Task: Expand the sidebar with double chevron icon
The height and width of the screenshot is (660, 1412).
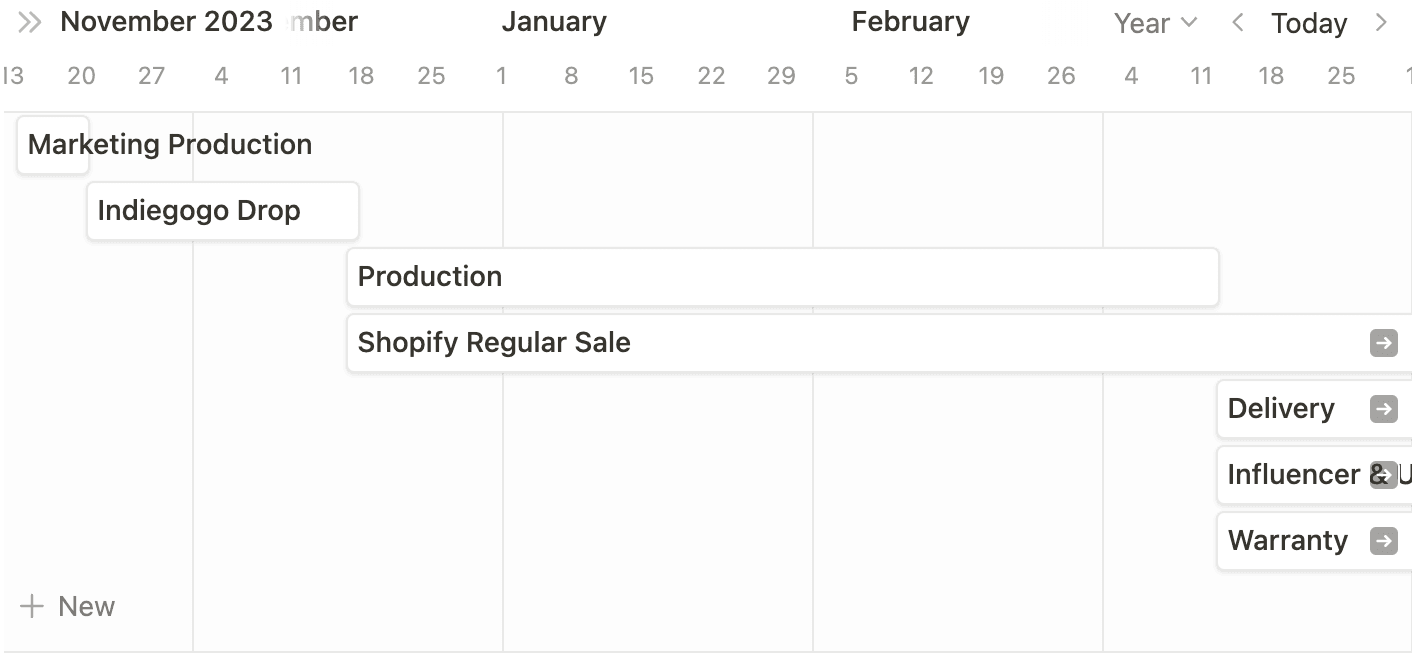Action: [30, 23]
